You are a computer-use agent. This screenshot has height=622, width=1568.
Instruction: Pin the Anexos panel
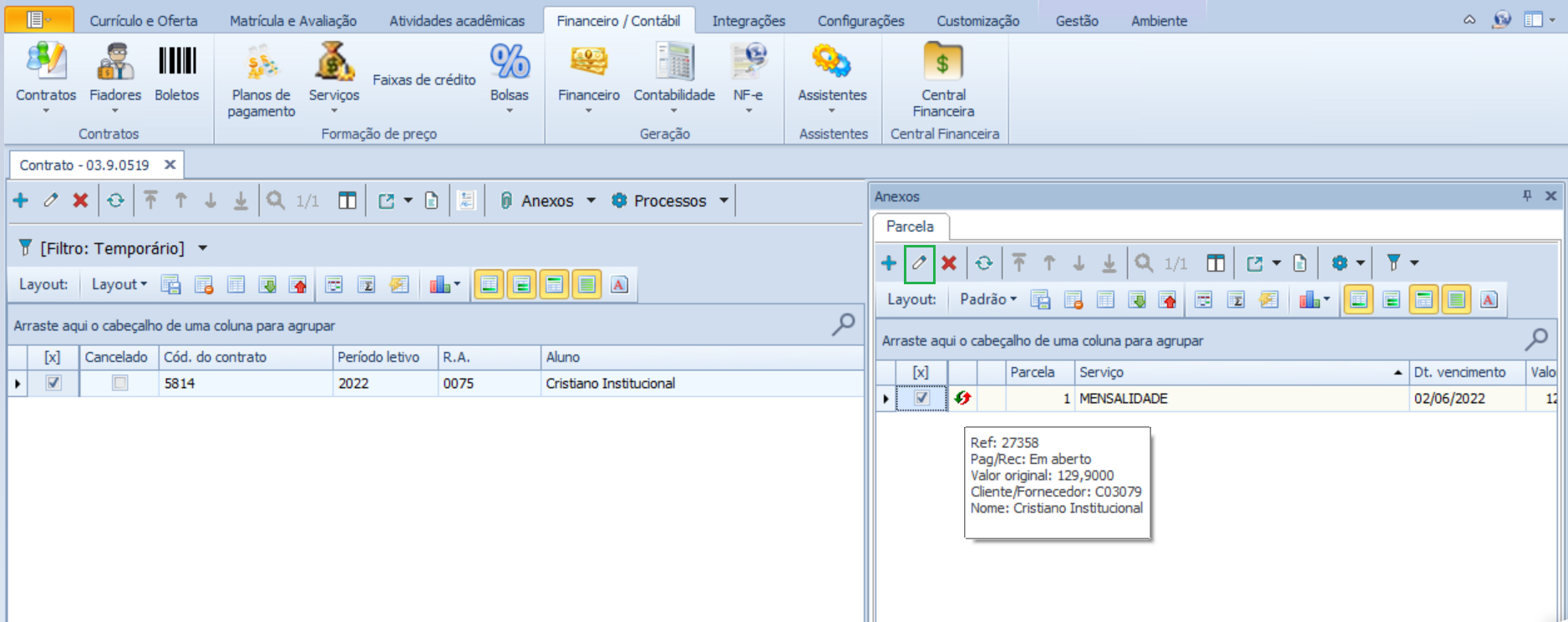(x=1527, y=196)
